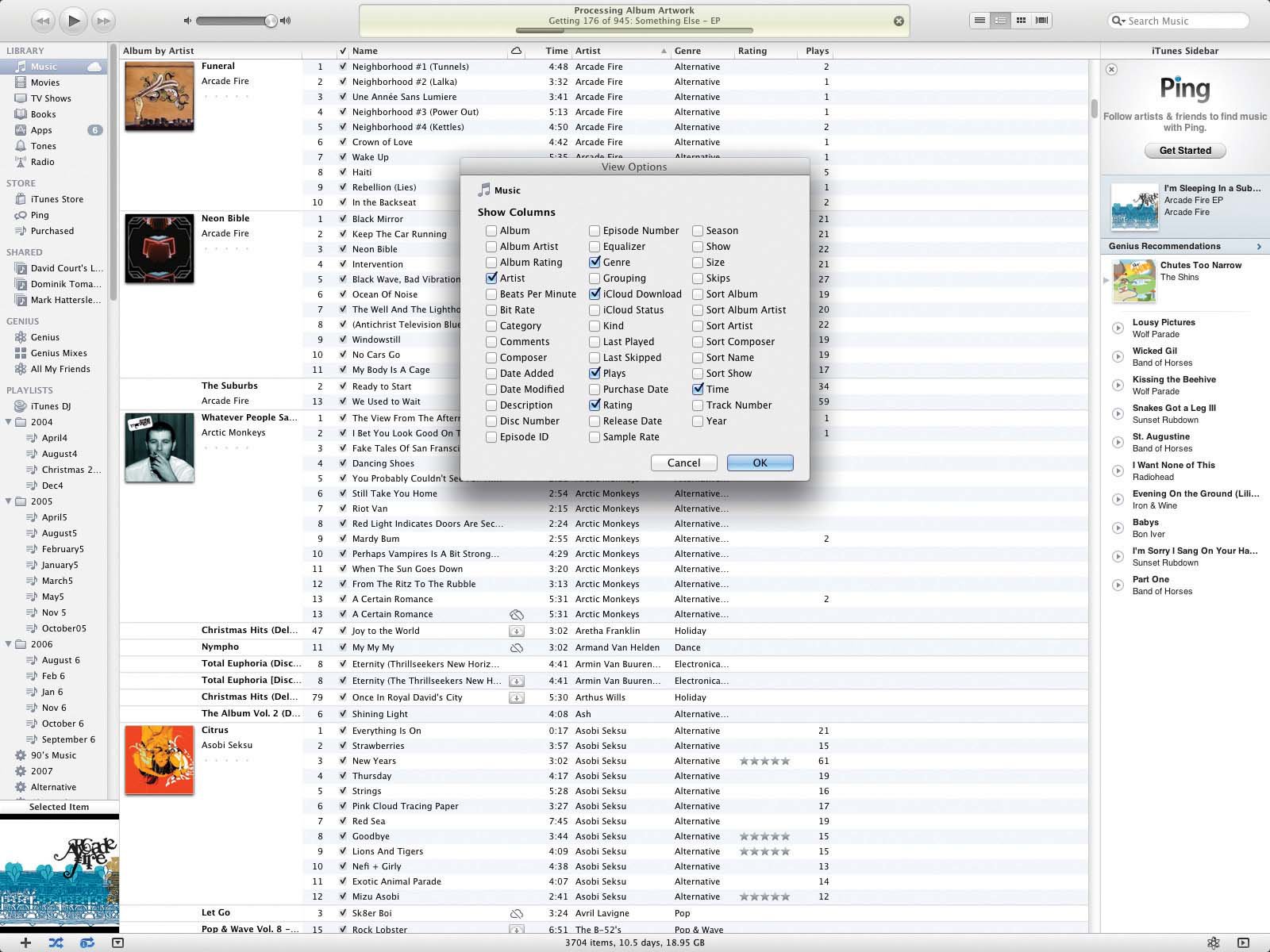Sort by Genre column header

(702, 51)
